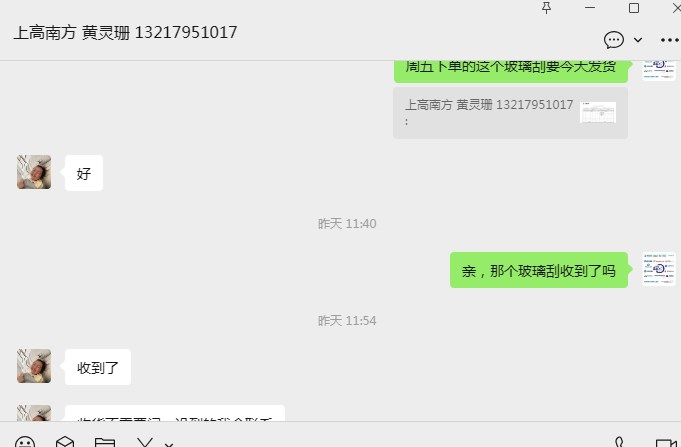Image resolution: width=681 pixels, height=447 pixels.
Task: Open the emoji picker
Action: [x=25, y=442]
